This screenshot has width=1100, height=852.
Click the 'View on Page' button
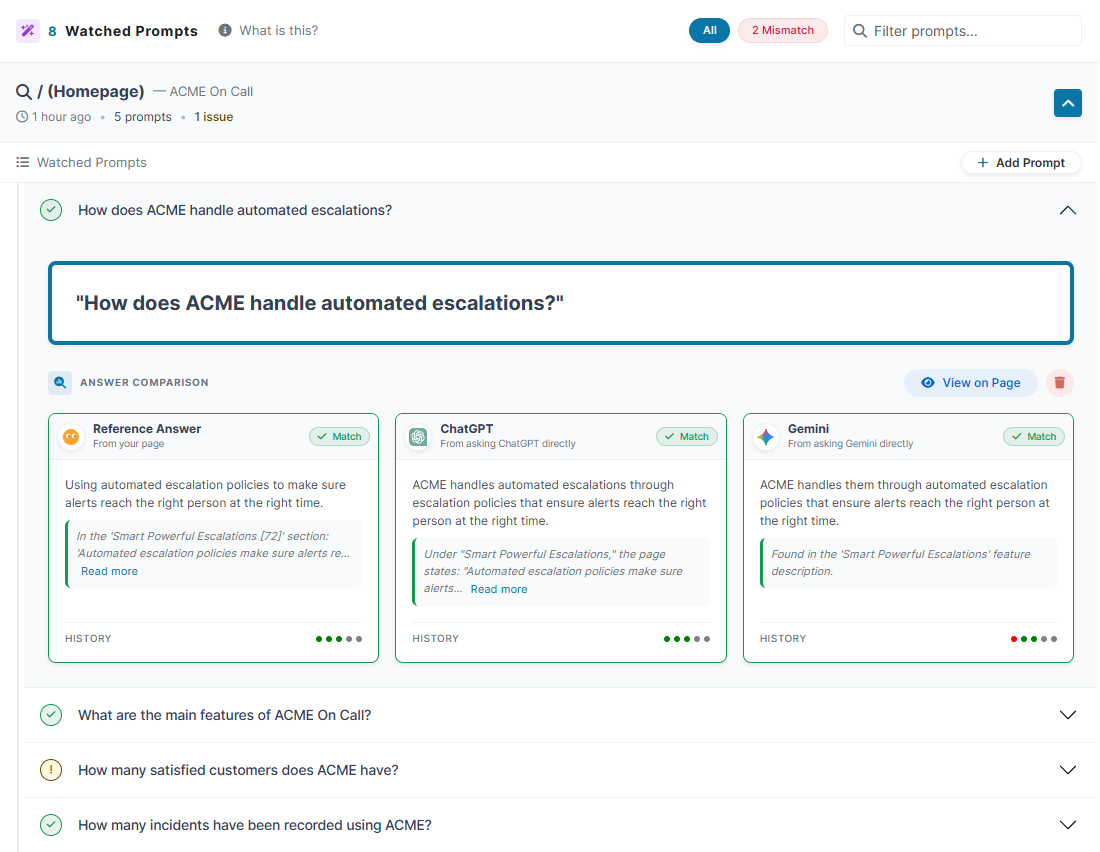tap(970, 382)
